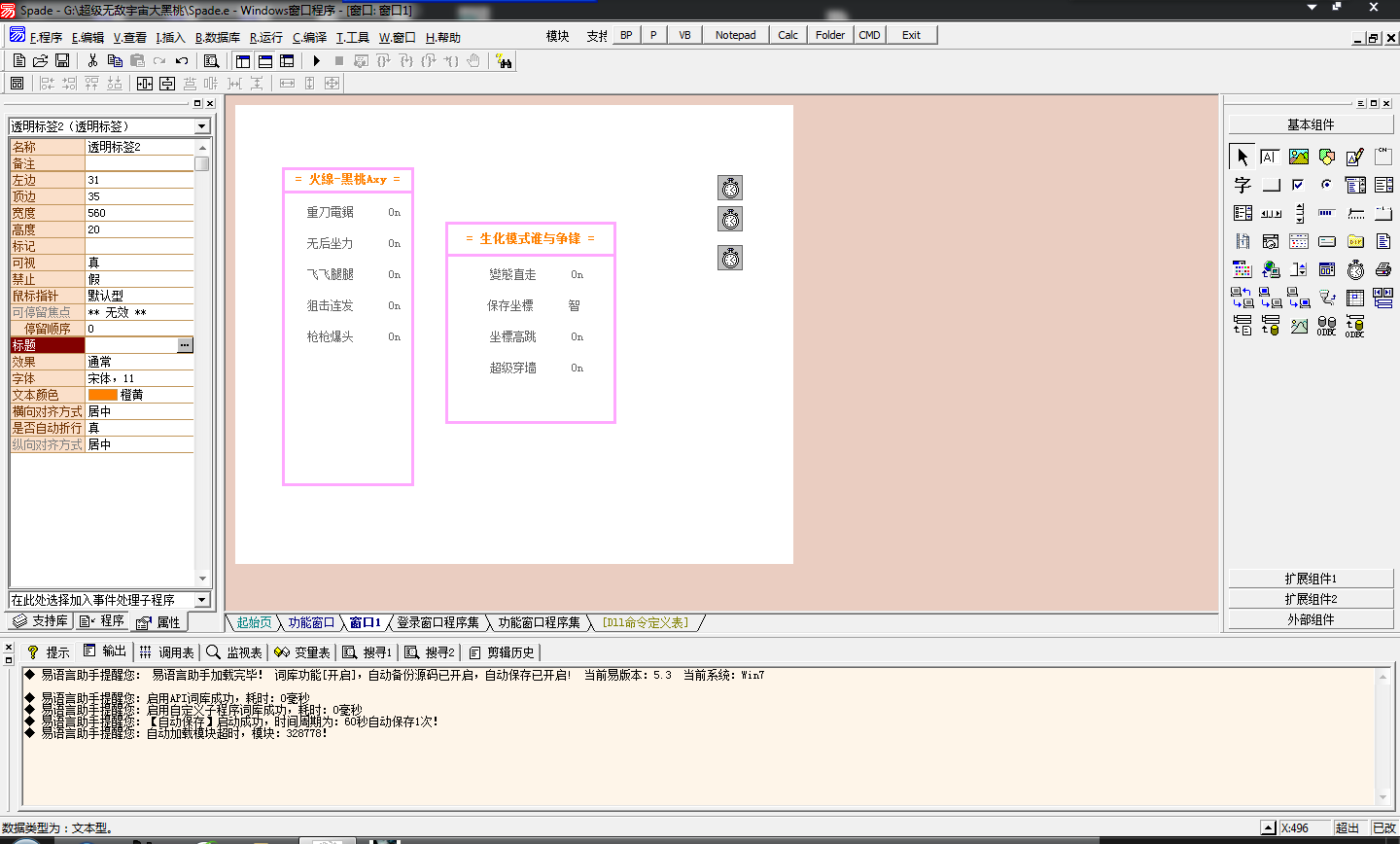Pick the progress bar component icon
Image resolution: width=1400 pixels, height=844 pixels.
[x=1327, y=213]
